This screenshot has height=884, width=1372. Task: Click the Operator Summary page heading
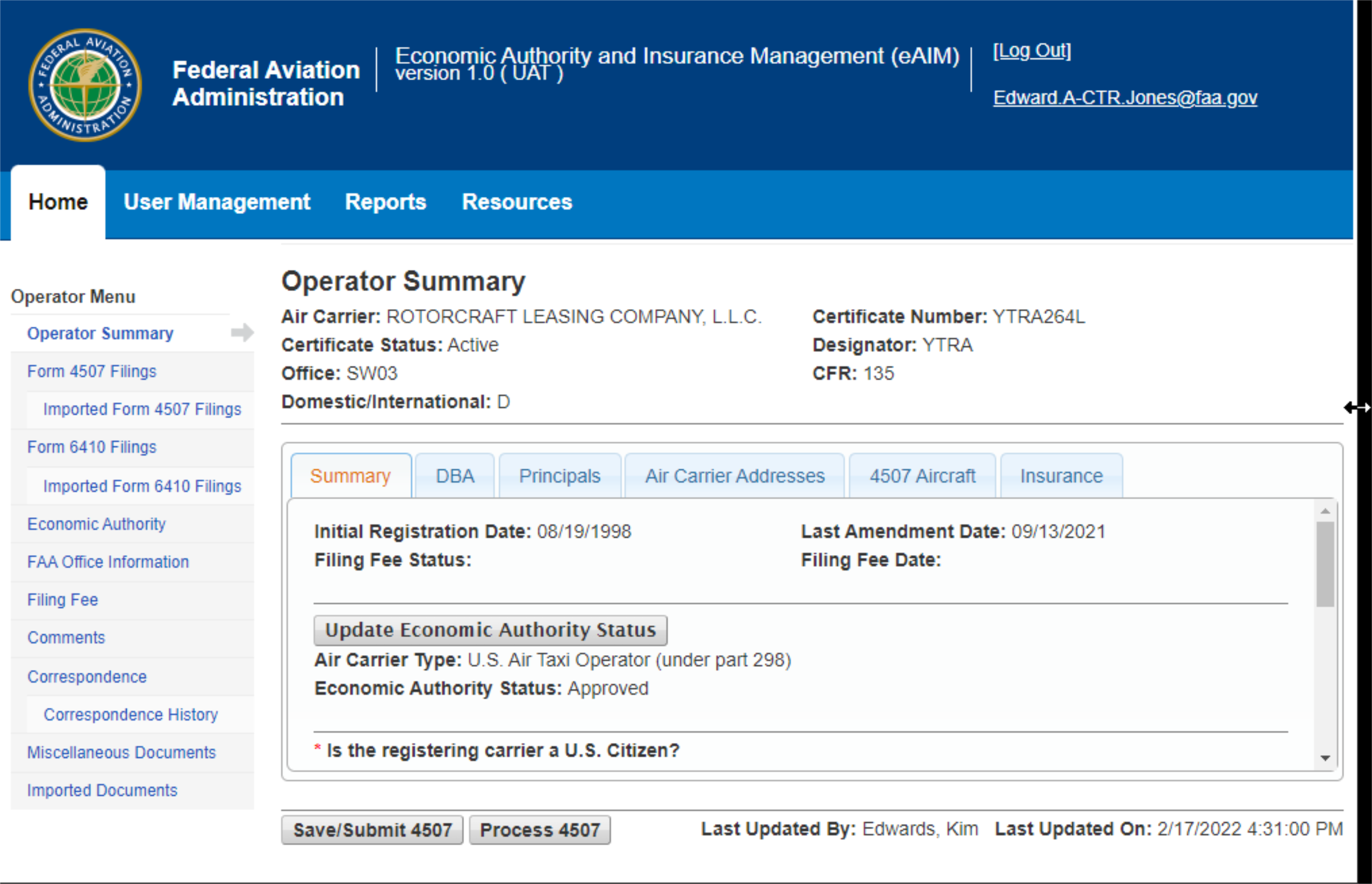point(403,281)
